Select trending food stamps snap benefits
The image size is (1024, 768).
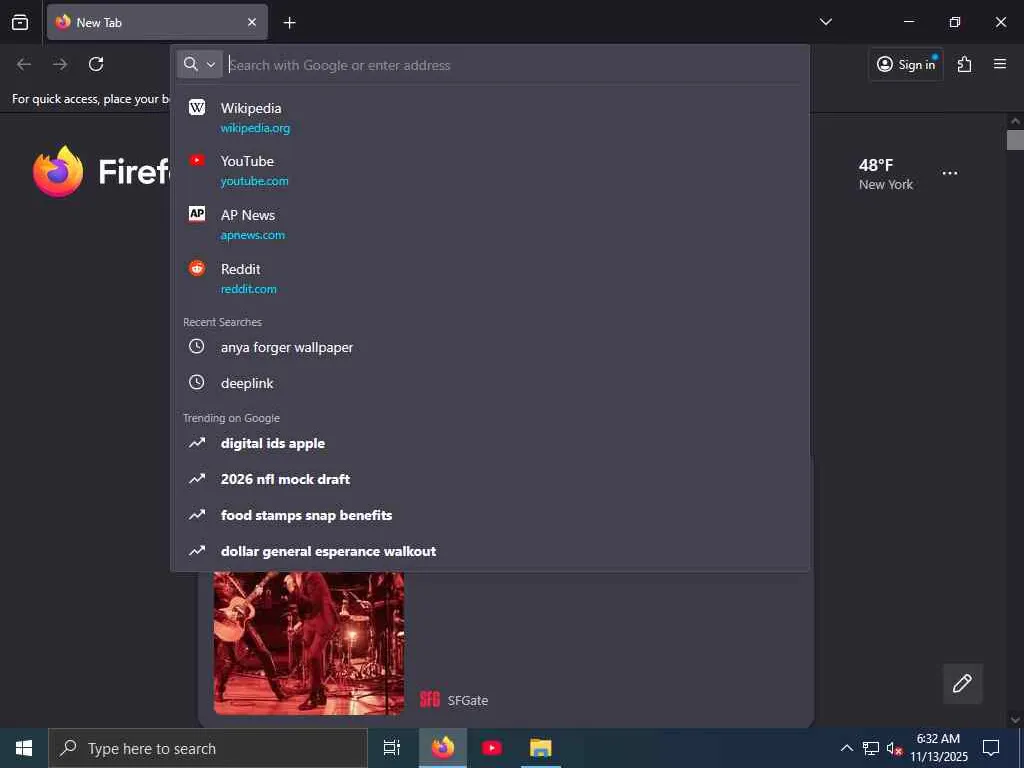[x=490, y=515]
